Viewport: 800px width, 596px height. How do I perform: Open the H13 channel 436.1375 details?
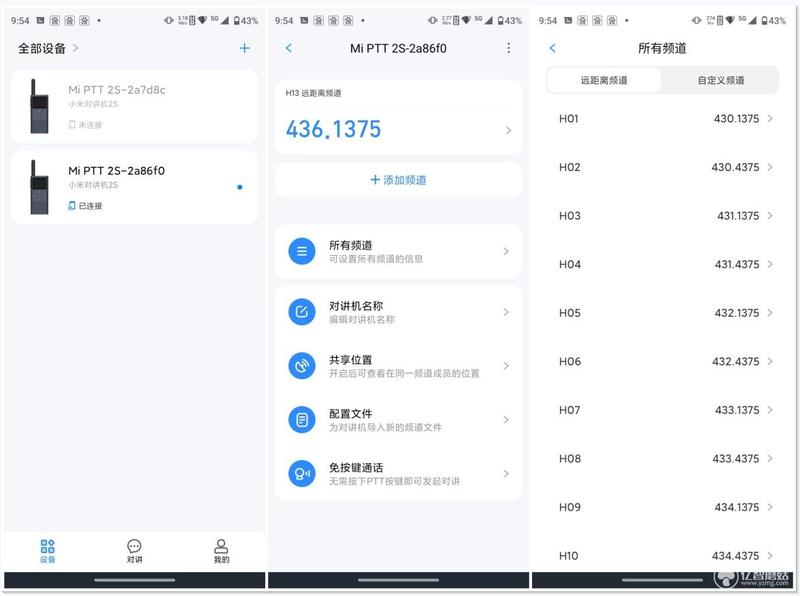[398, 117]
